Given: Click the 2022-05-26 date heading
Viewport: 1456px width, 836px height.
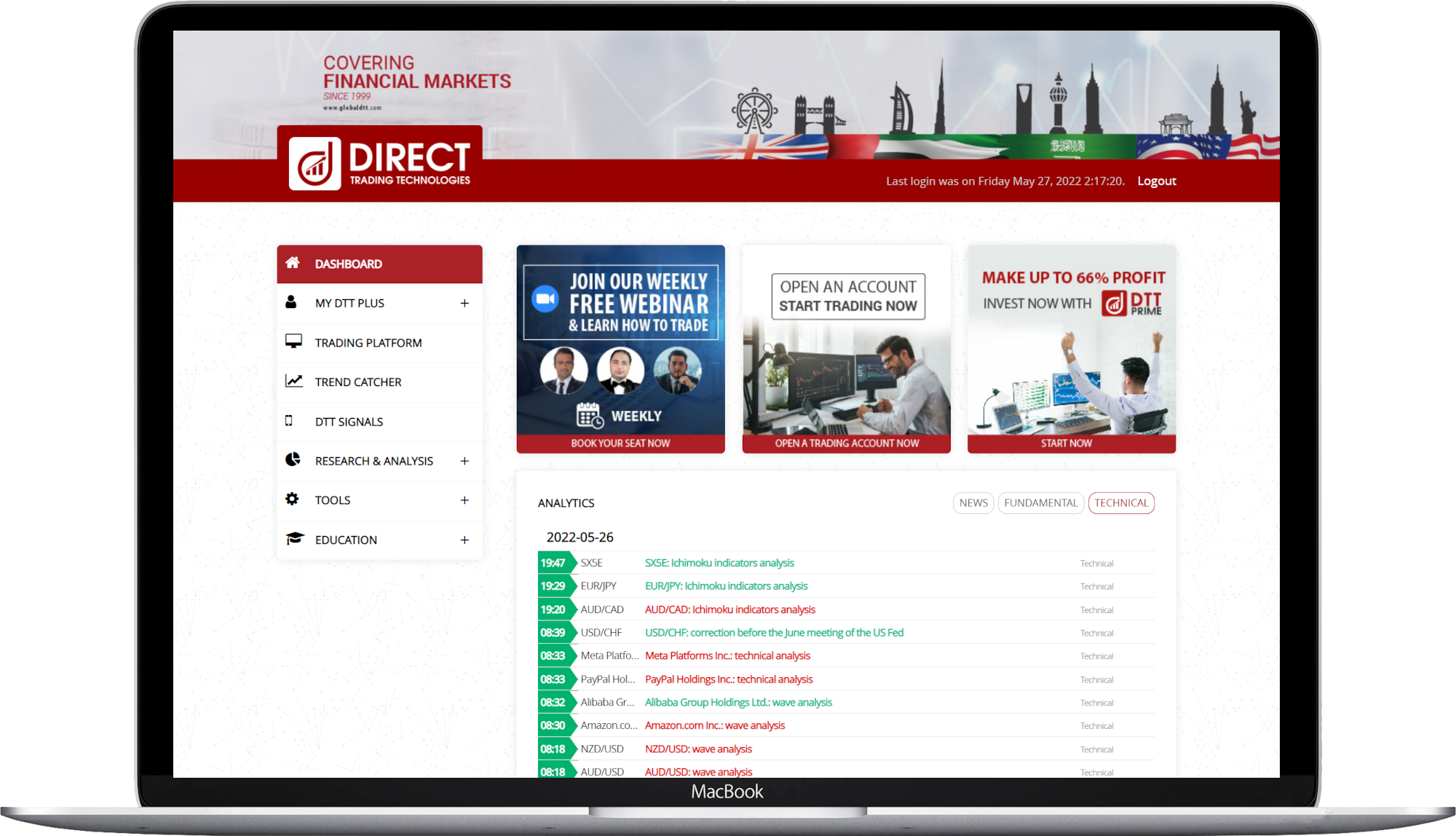Looking at the screenshot, I should click(x=579, y=537).
